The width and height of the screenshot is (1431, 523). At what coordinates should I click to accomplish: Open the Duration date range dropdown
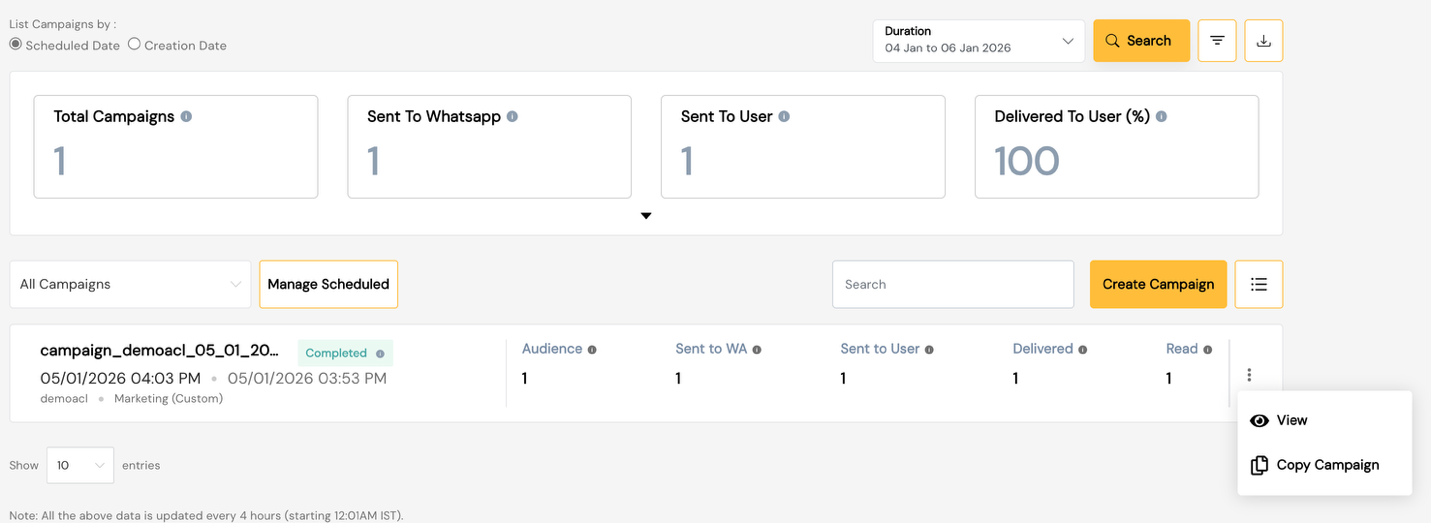coord(978,41)
